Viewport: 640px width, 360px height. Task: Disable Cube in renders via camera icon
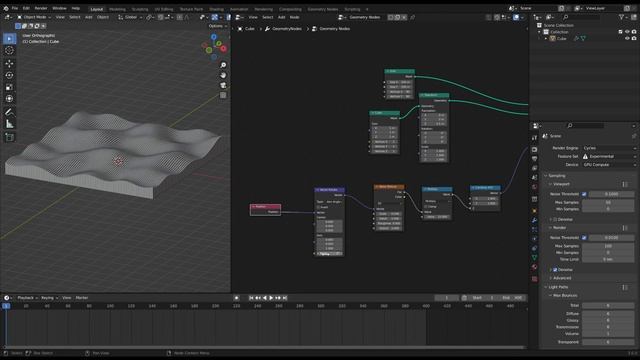(634, 38)
